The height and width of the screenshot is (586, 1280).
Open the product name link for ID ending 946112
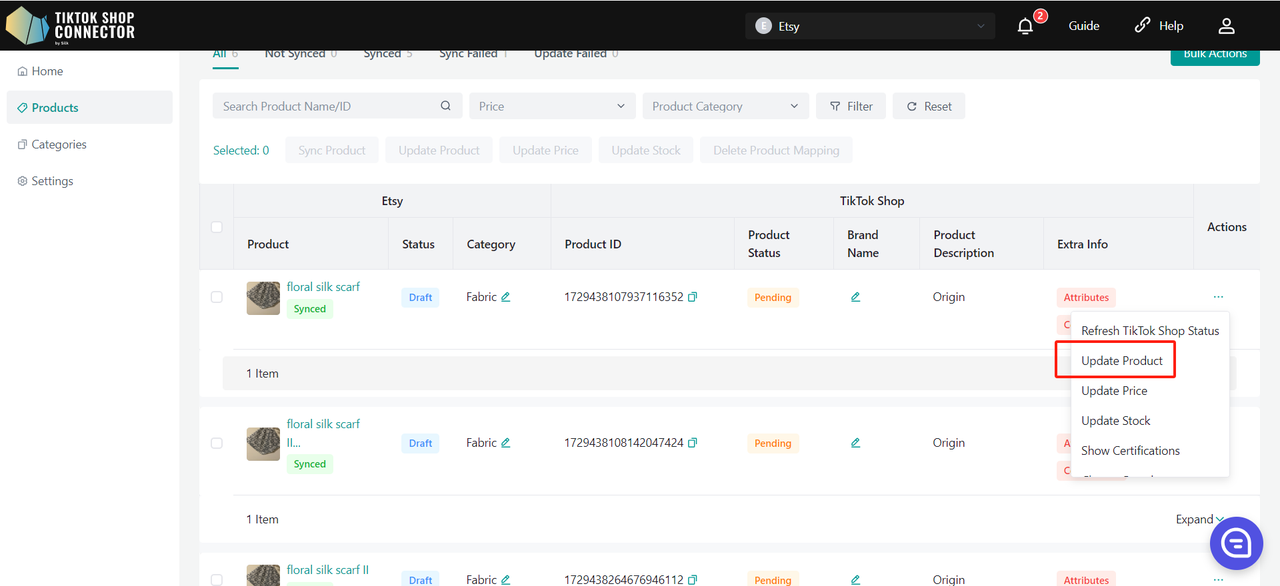click(328, 570)
